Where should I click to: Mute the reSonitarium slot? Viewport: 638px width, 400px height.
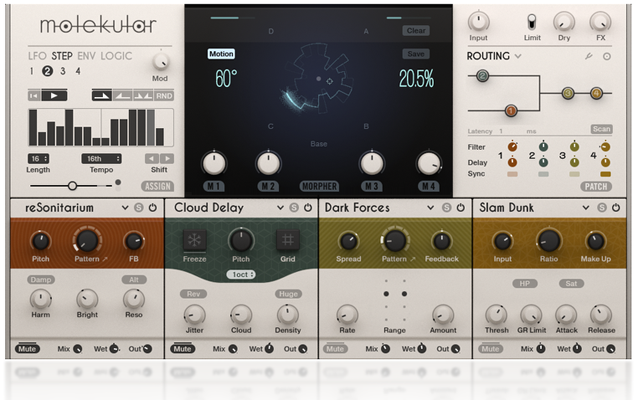coord(27,349)
